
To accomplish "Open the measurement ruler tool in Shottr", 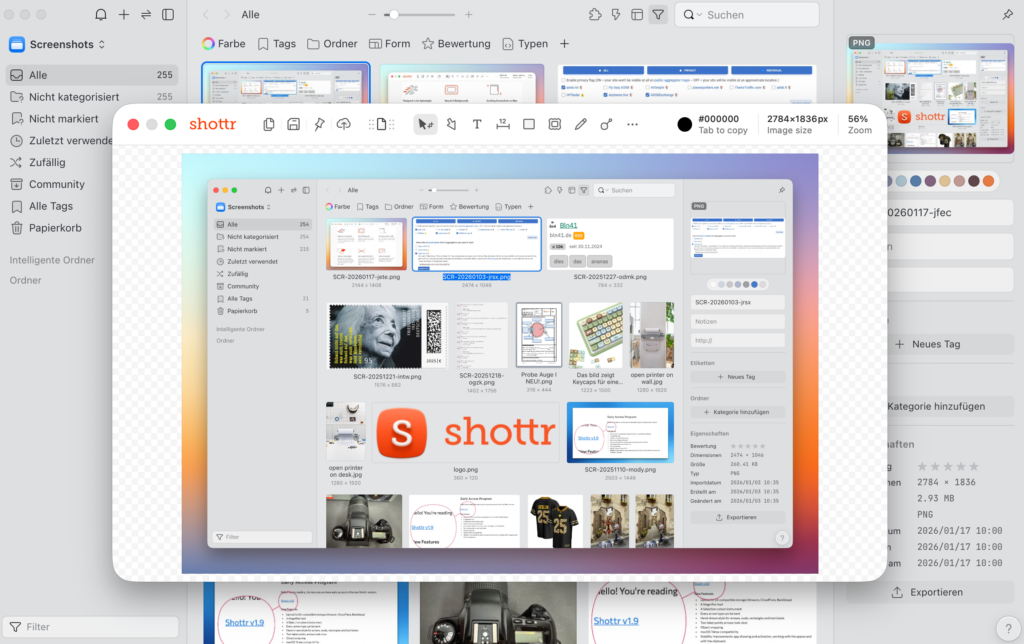I will point(503,124).
